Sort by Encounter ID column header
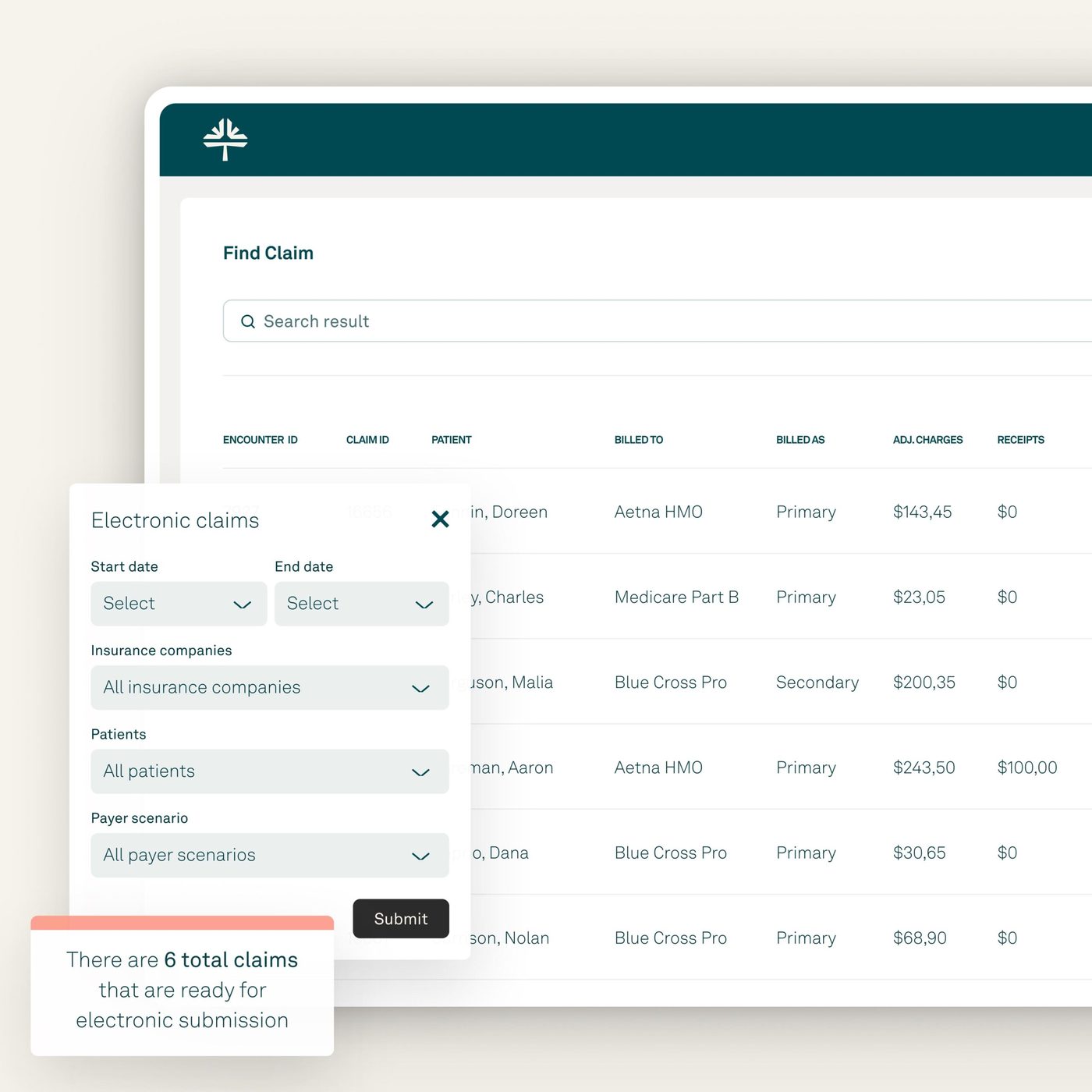This screenshot has height=1092, width=1092. tap(261, 440)
